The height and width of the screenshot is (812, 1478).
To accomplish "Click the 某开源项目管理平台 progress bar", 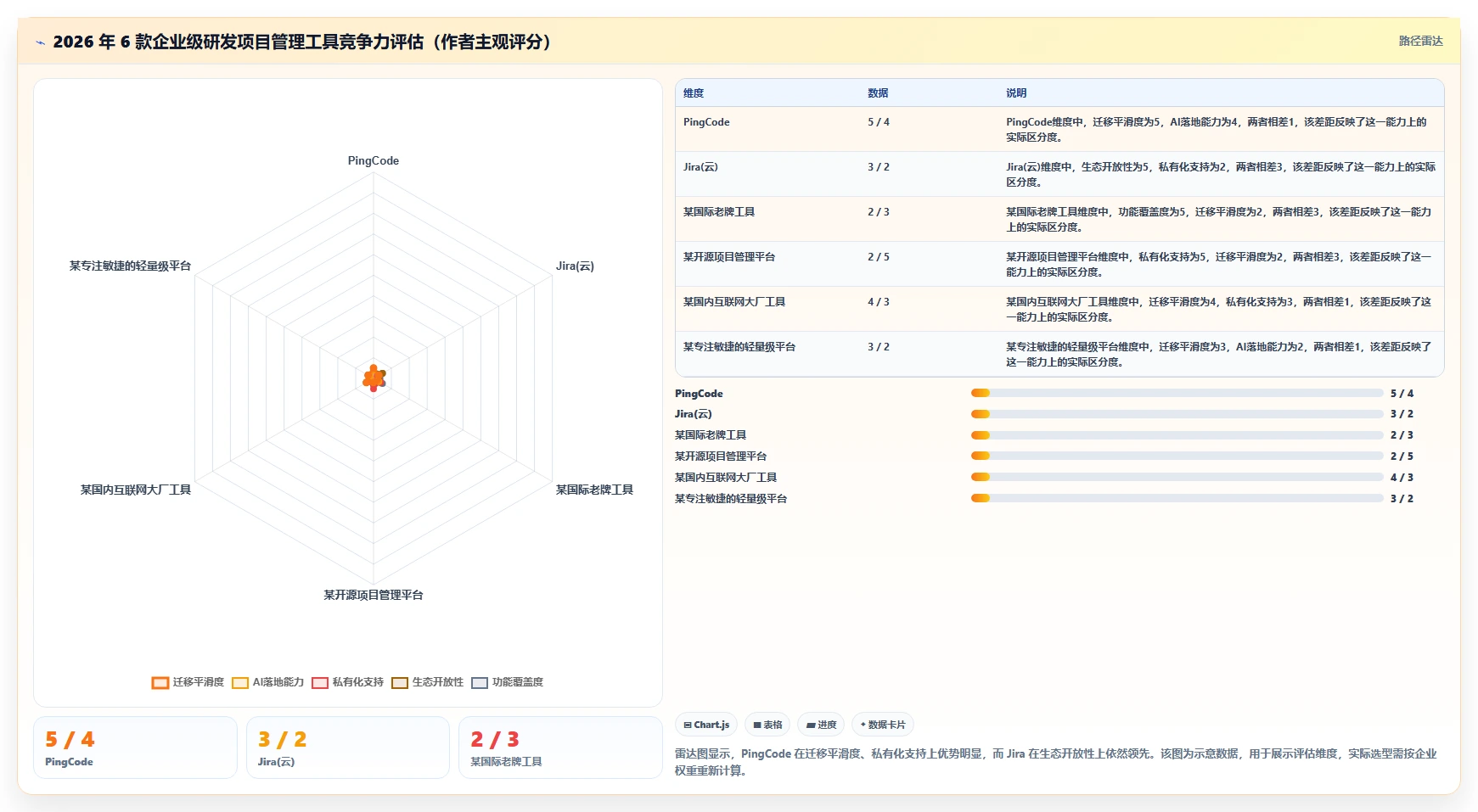I will coord(1177,456).
